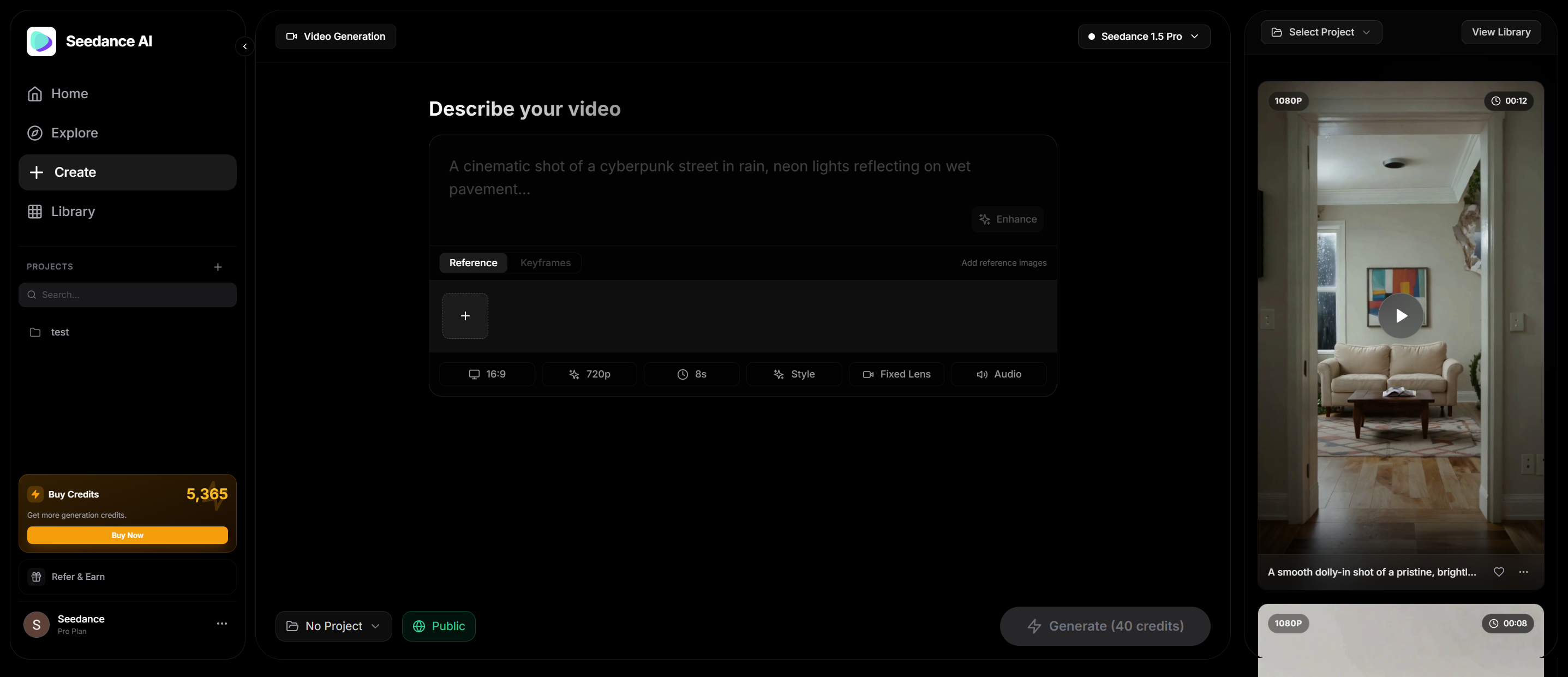Viewport: 1568px width, 677px height.
Task: Add a new project with plus icon
Action: click(218, 267)
